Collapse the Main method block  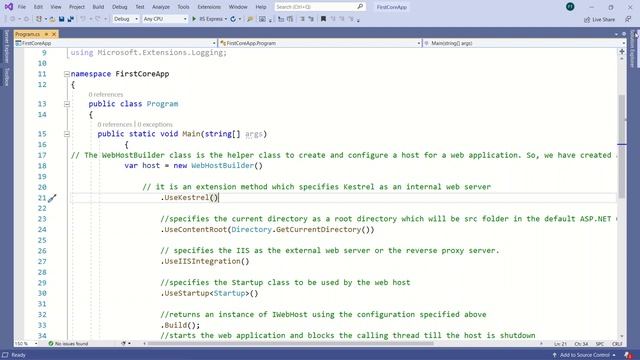67,134
